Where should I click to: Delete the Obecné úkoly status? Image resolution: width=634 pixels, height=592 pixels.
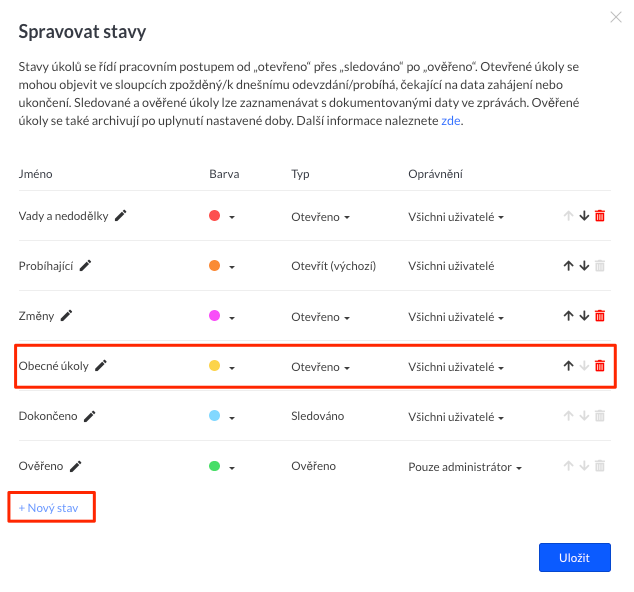point(600,366)
